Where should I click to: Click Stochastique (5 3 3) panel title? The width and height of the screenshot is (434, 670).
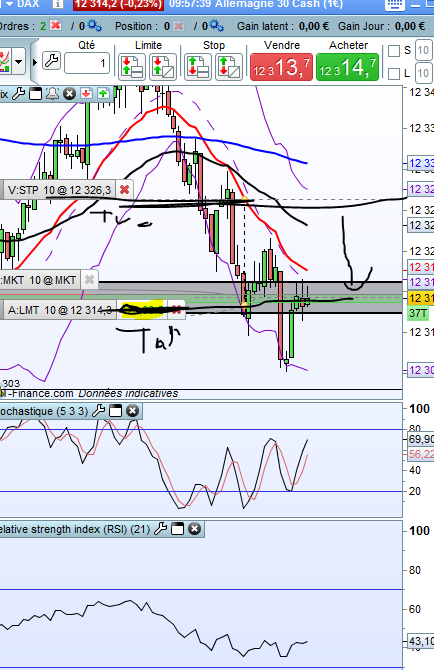coord(44,411)
